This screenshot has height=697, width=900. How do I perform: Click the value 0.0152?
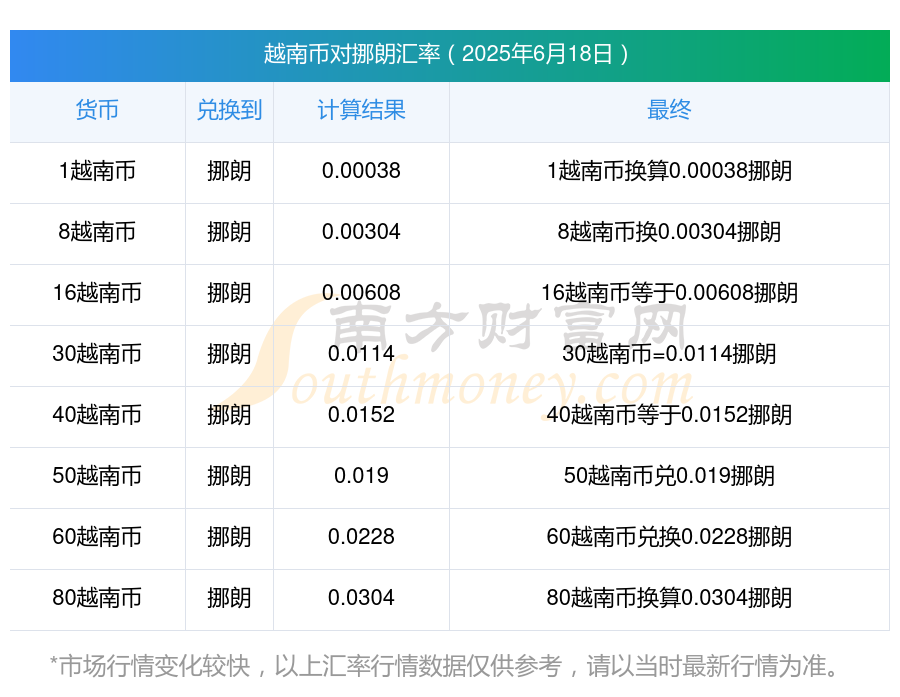pos(361,415)
